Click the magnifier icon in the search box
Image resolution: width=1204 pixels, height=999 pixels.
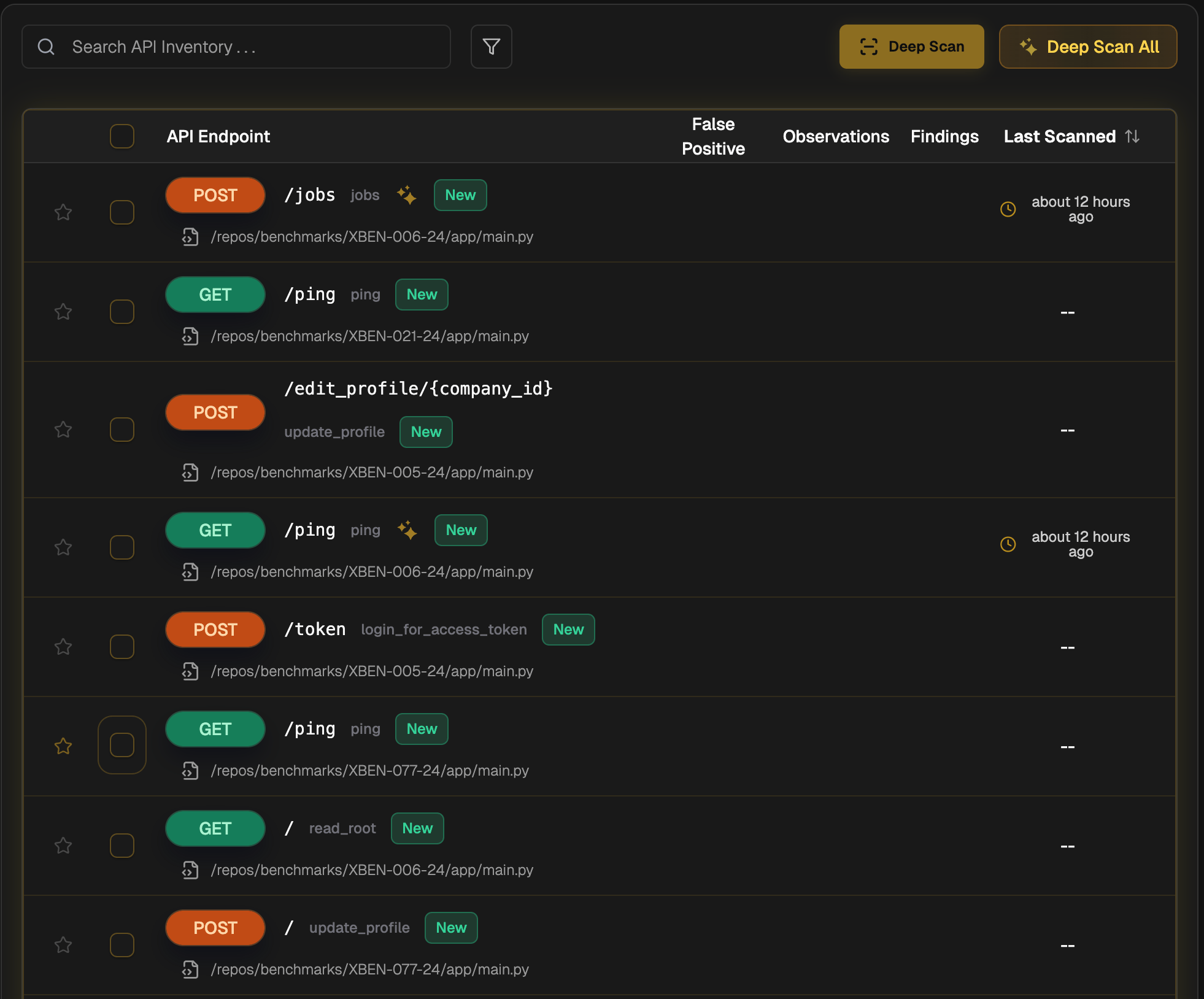pos(47,47)
